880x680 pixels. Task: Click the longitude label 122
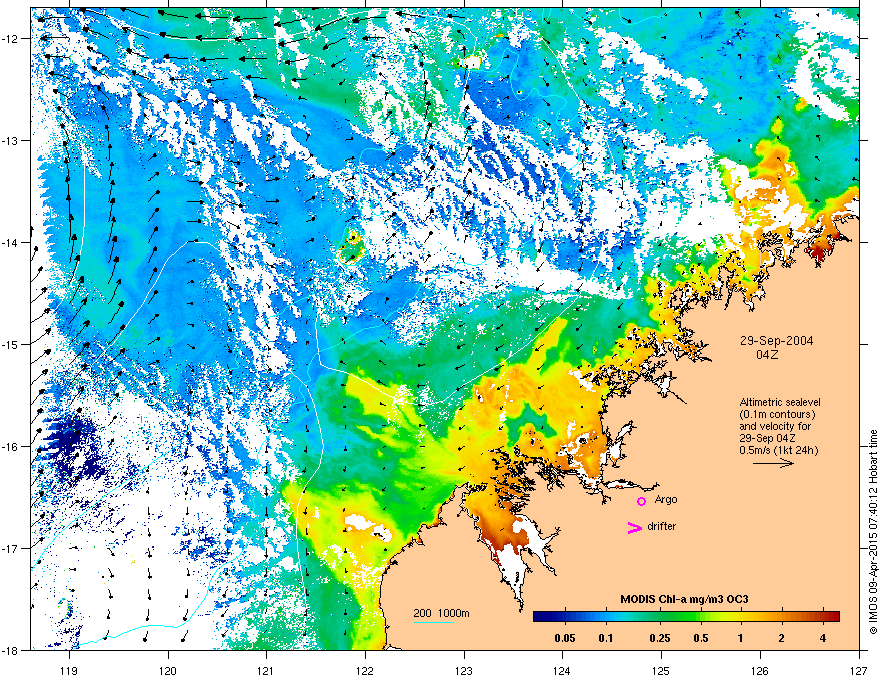click(x=365, y=670)
